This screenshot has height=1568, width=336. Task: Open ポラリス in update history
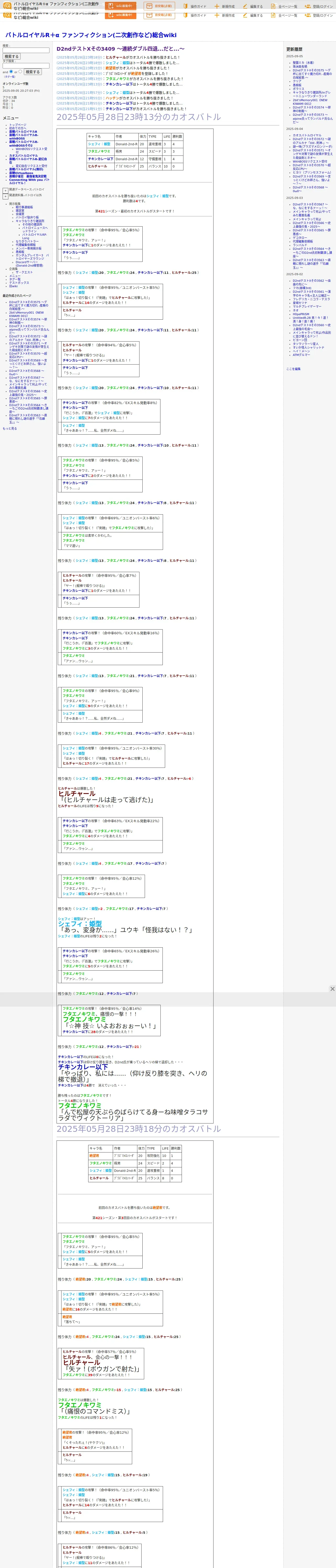pyautogui.click(x=298, y=89)
